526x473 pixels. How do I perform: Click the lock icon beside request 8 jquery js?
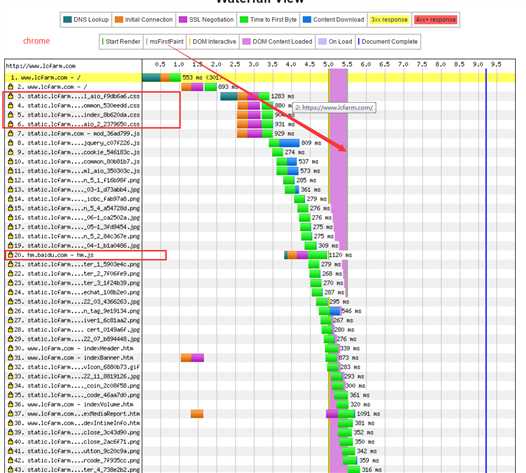tap(11, 143)
